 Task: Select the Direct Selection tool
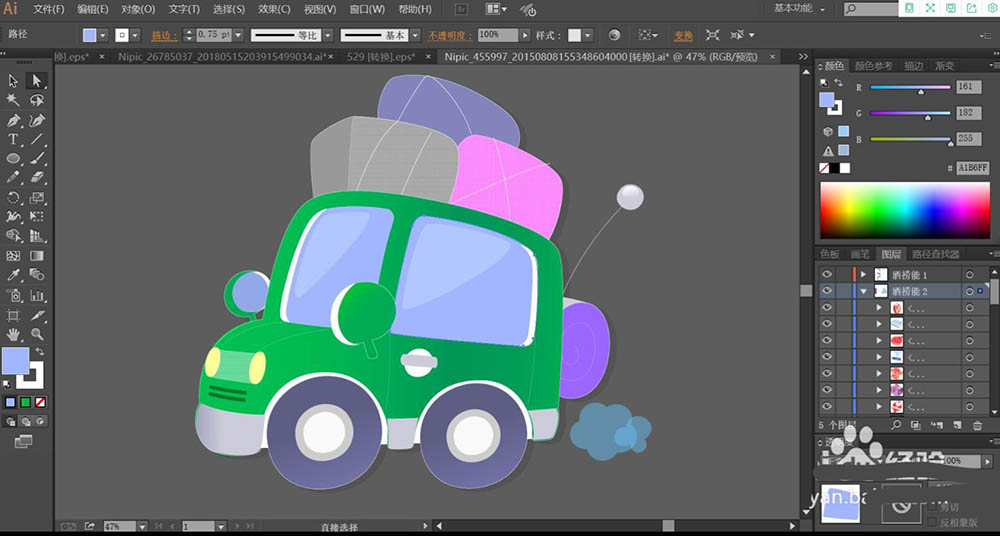click(x=36, y=80)
